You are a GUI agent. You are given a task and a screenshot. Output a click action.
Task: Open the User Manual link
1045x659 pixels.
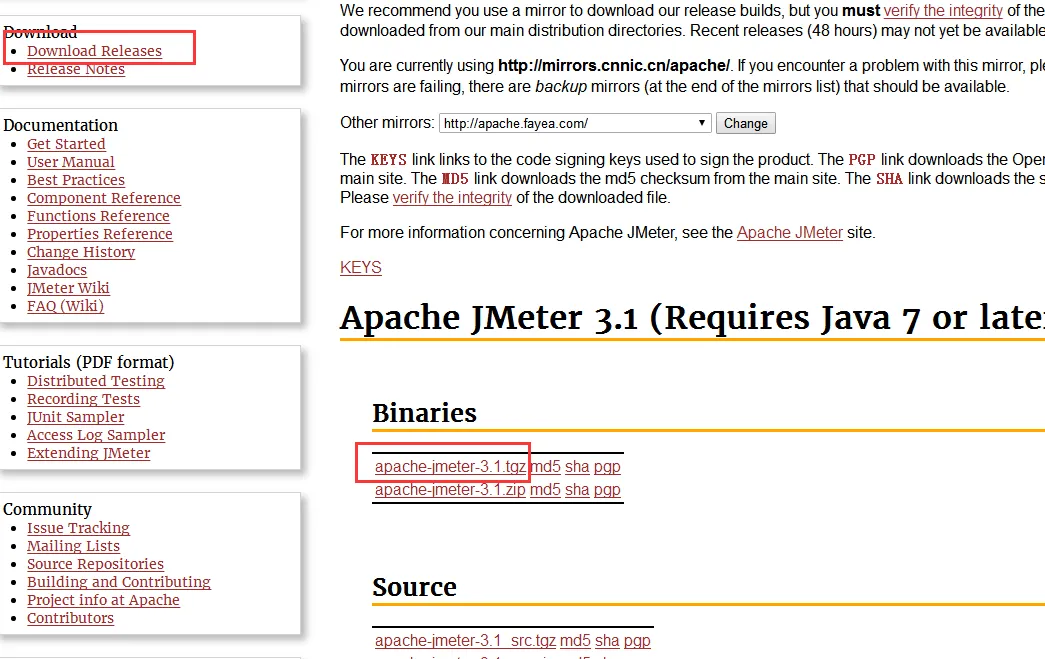click(x=71, y=162)
